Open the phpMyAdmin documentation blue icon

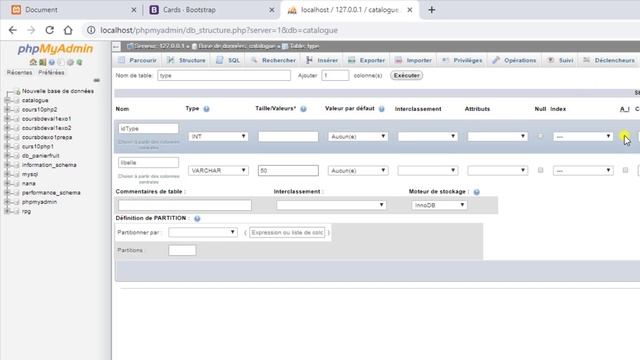[x=52, y=62]
